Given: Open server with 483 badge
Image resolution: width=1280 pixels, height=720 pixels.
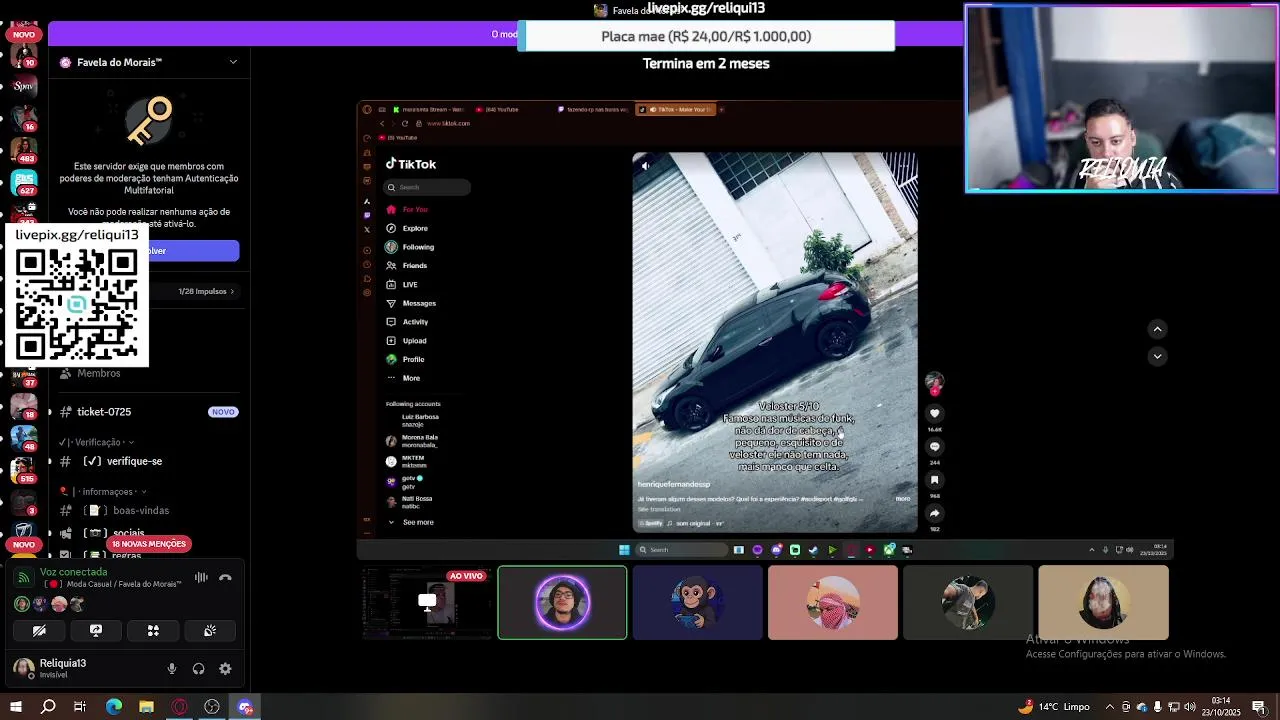Looking at the screenshot, I should pyautogui.click(x=23, y=150).
